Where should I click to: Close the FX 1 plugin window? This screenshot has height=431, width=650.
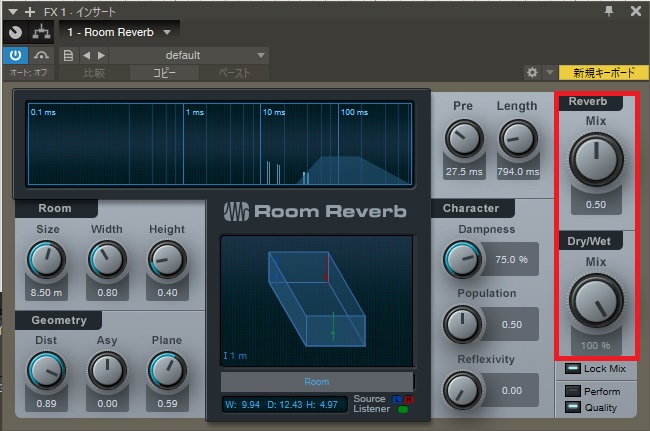tap(635, 11)
